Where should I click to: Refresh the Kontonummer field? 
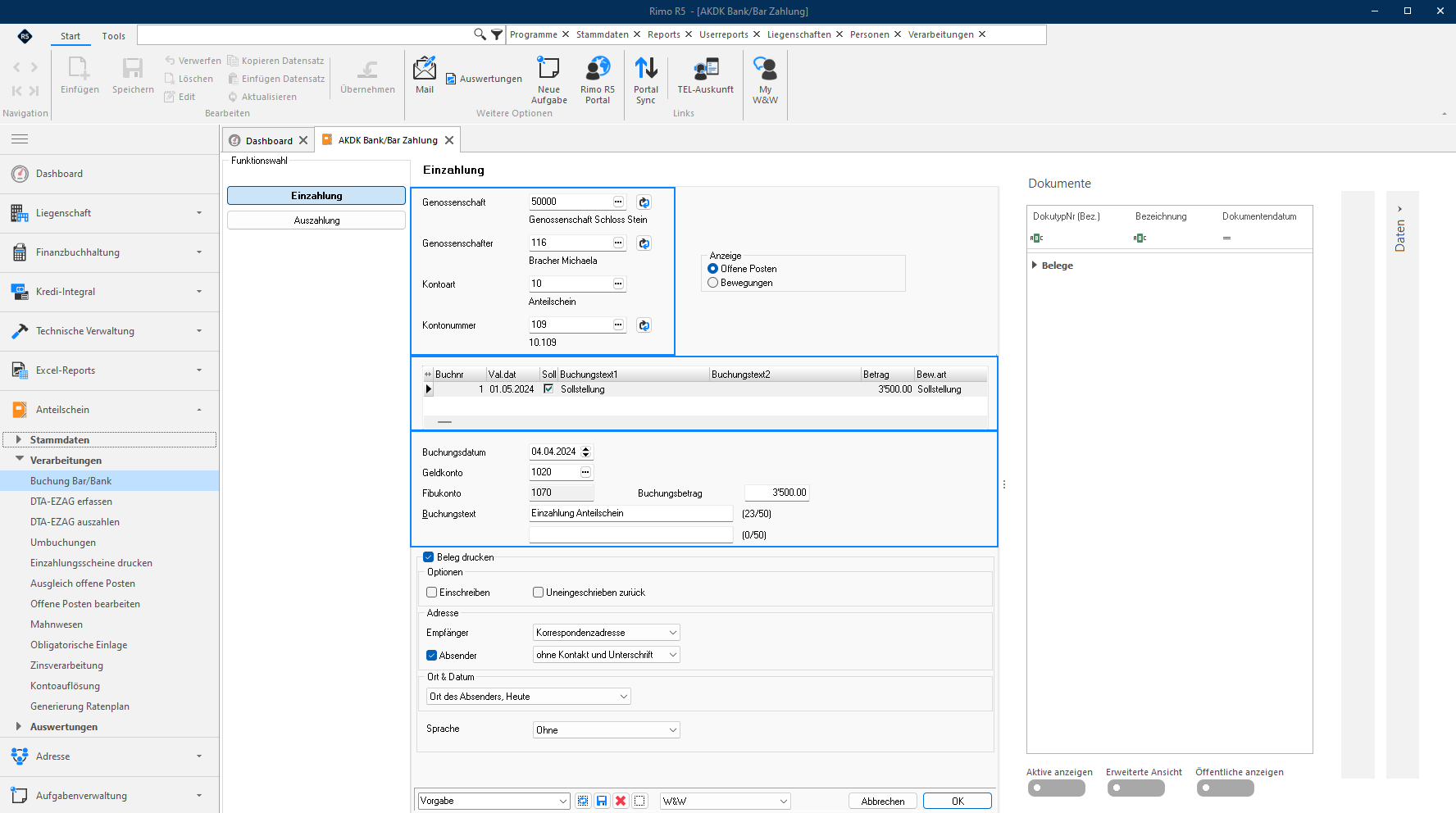point(644,325)
